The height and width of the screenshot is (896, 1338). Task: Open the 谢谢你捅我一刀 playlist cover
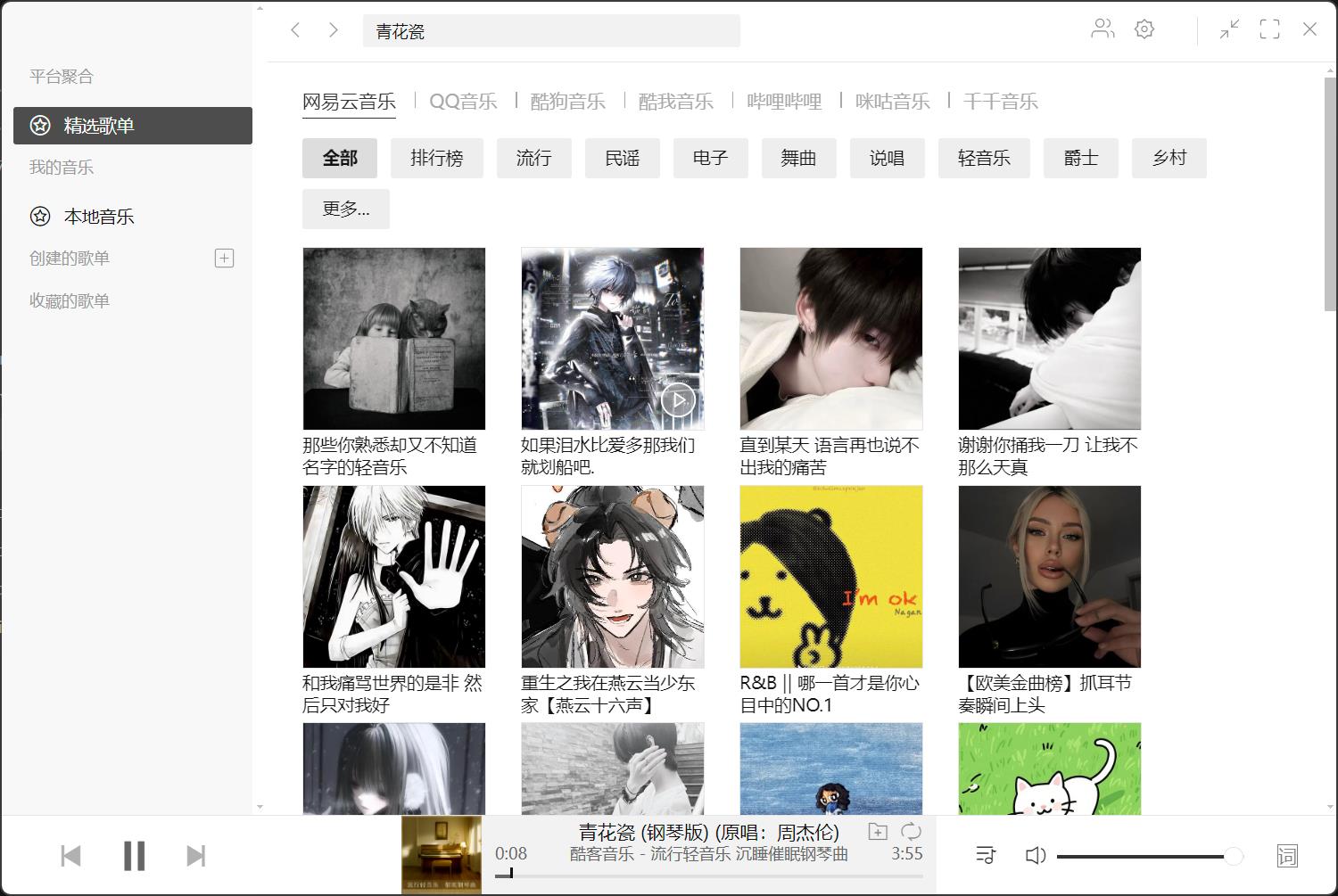tap(1050, 339)
